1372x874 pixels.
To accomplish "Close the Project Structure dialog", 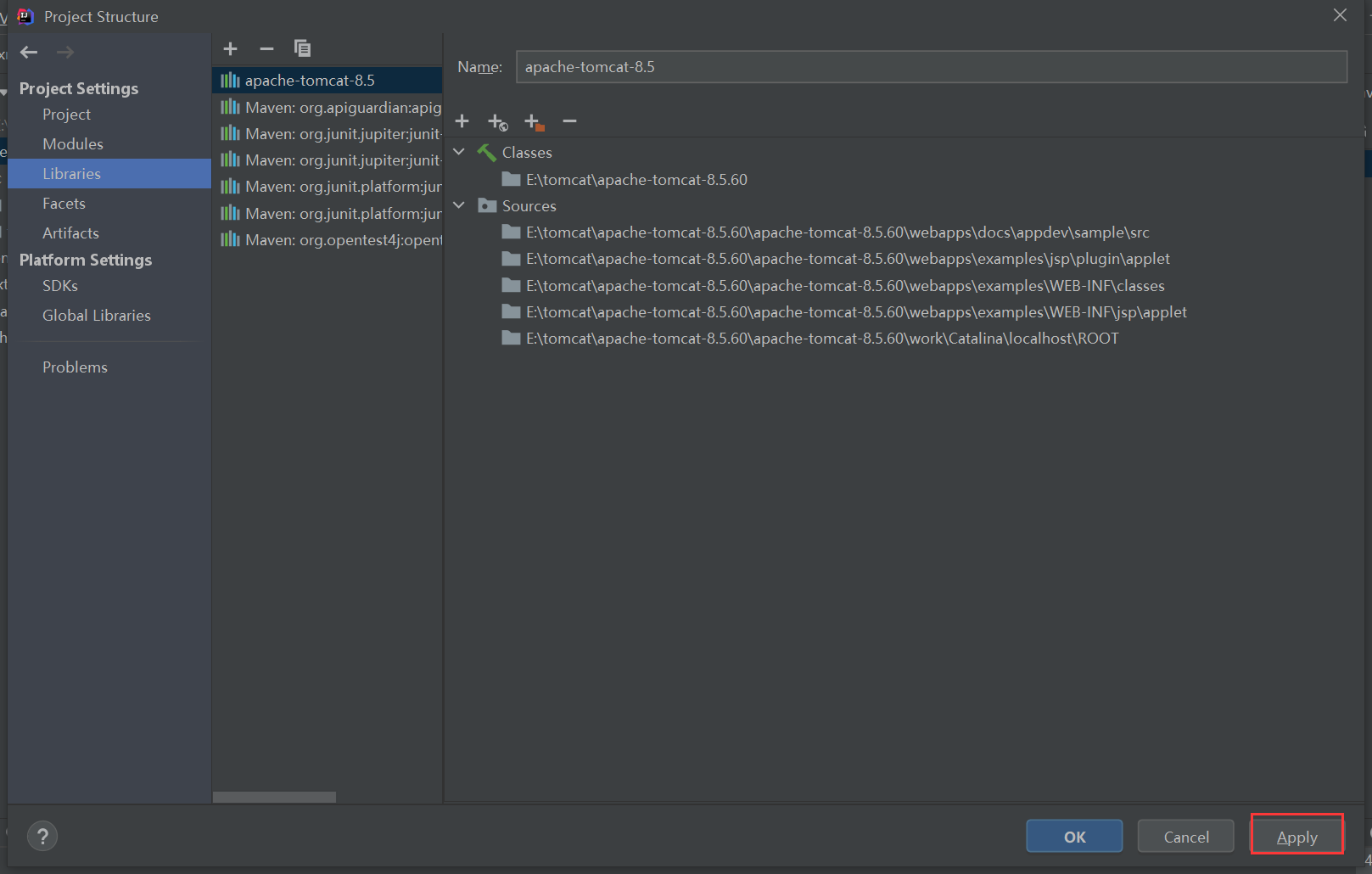I will (1340, 15).
